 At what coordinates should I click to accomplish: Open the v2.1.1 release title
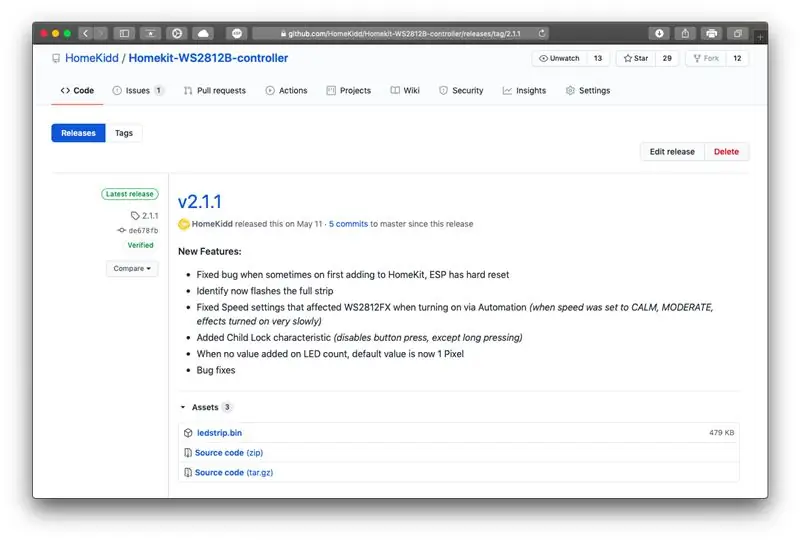click(x=199, y=202)
